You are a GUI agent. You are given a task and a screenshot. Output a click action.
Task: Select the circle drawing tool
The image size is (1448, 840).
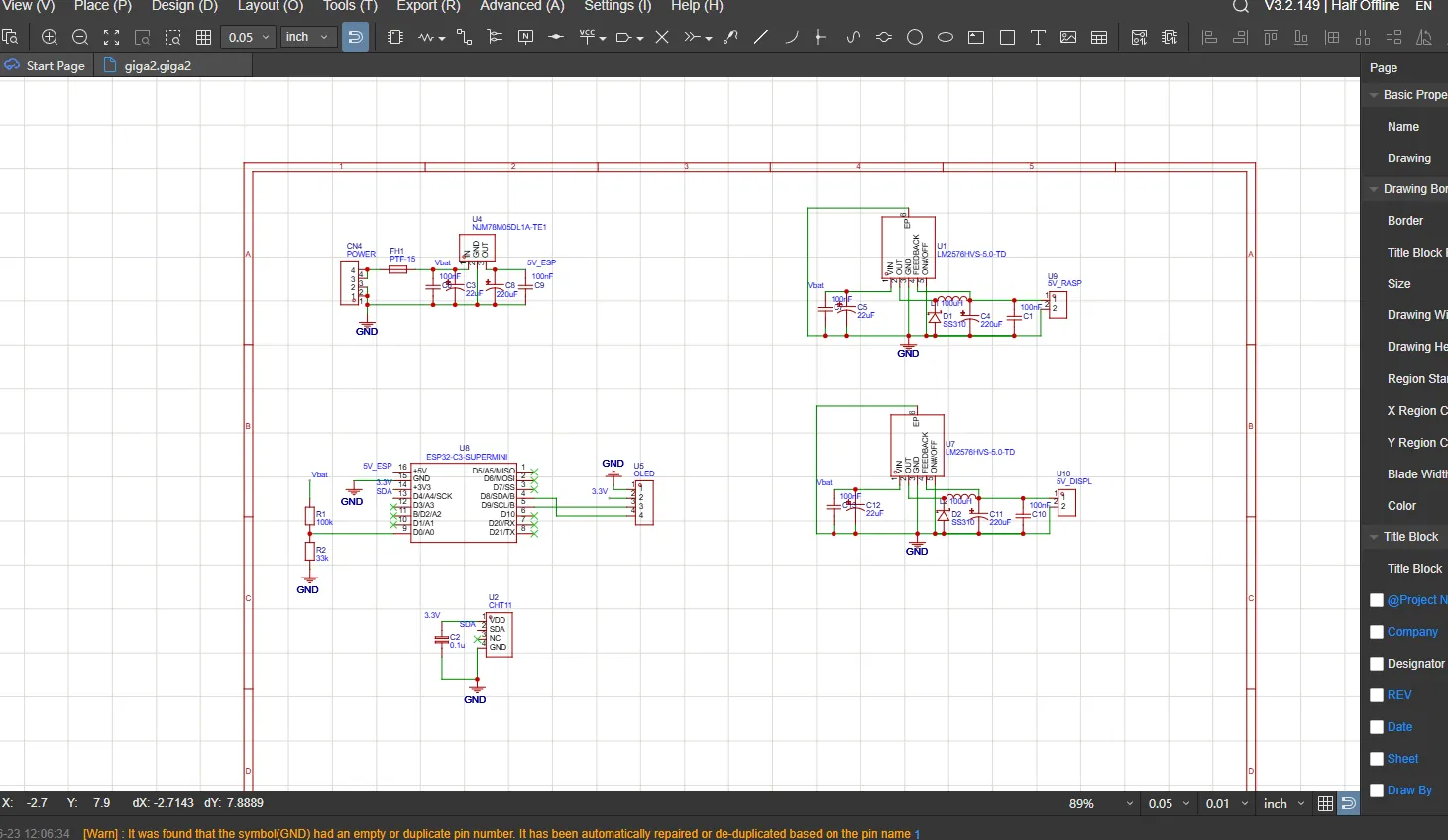[x=915, y=37]
